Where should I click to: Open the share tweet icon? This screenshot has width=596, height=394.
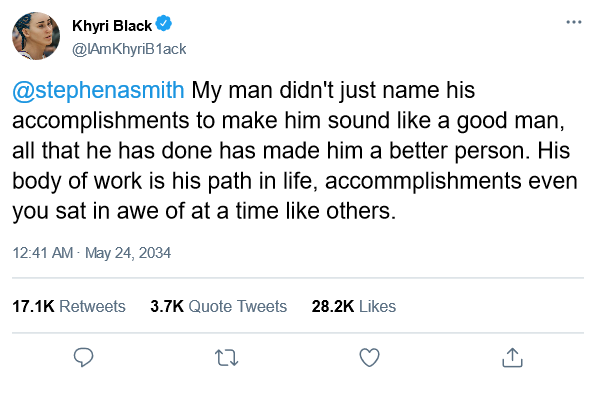512,358
